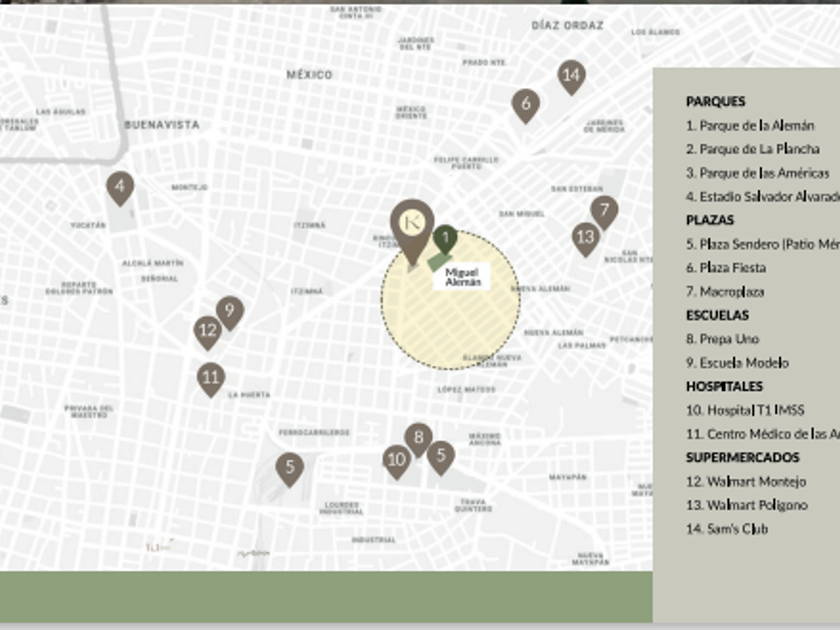Select pin 5 beside pin 8
Image resolution: width=840 pixels, height=630 pixels.
441,456
